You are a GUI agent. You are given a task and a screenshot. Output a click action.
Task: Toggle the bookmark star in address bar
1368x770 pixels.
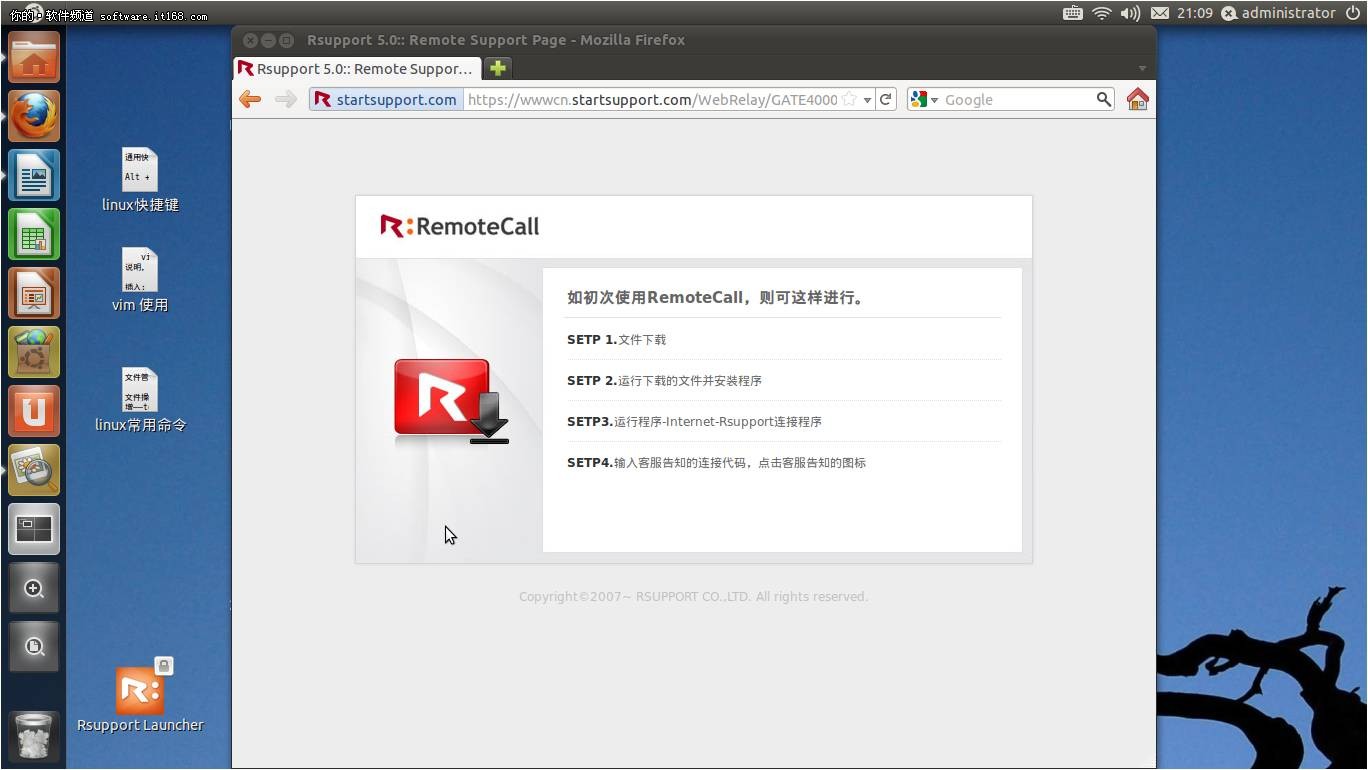point(851,99)
